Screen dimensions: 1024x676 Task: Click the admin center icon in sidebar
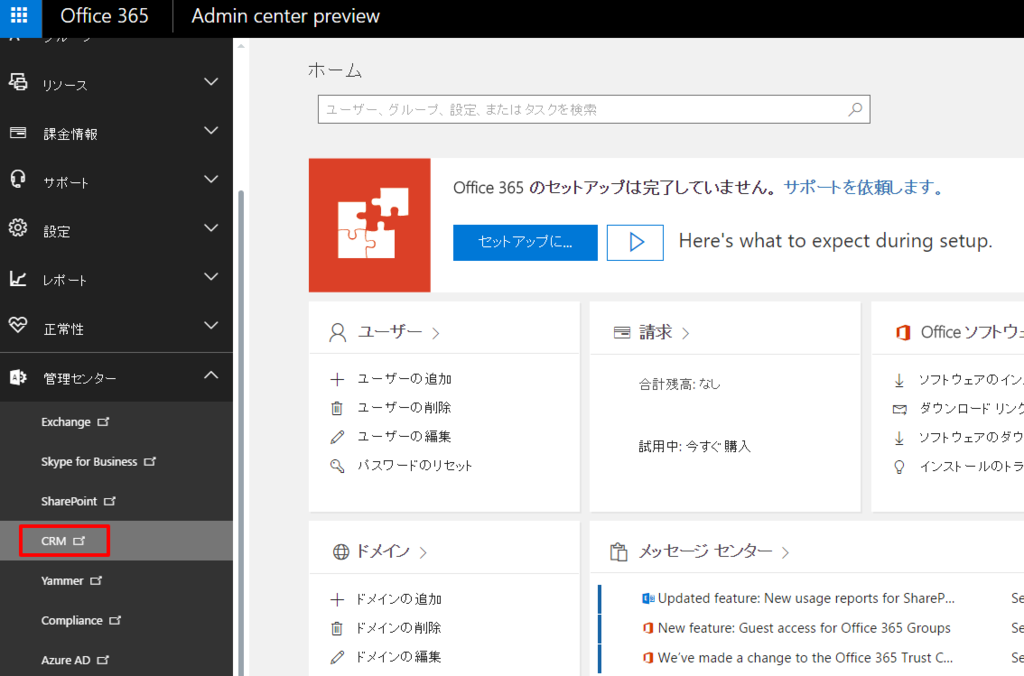tap(18, 378)
